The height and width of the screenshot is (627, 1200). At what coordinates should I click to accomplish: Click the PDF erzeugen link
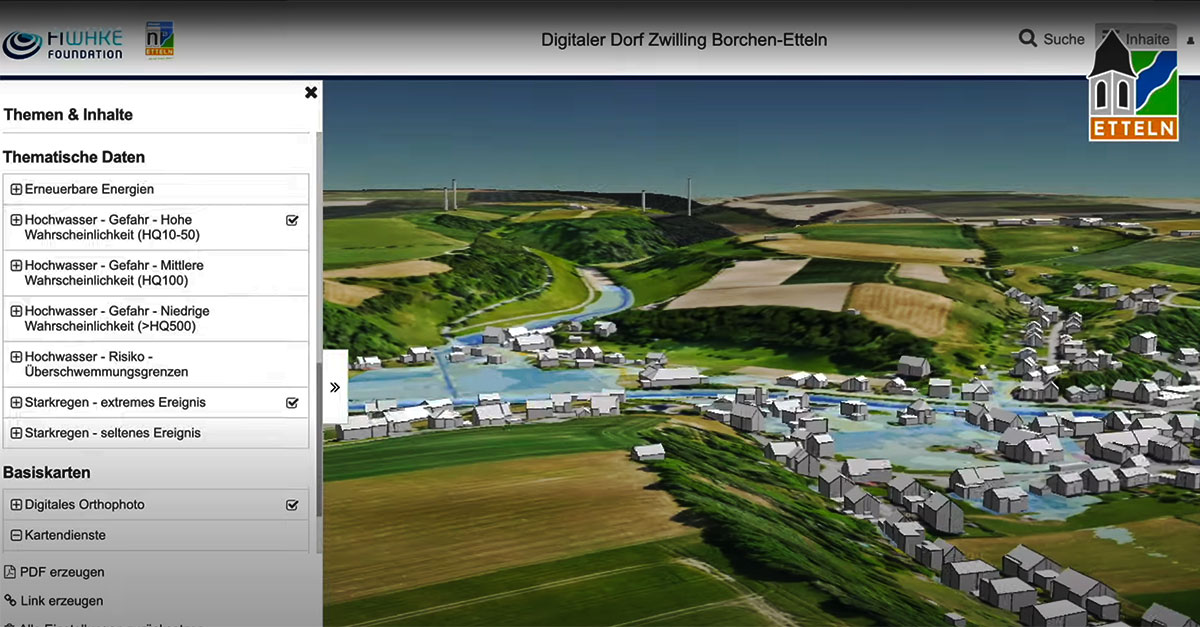(x=62, y=572)
